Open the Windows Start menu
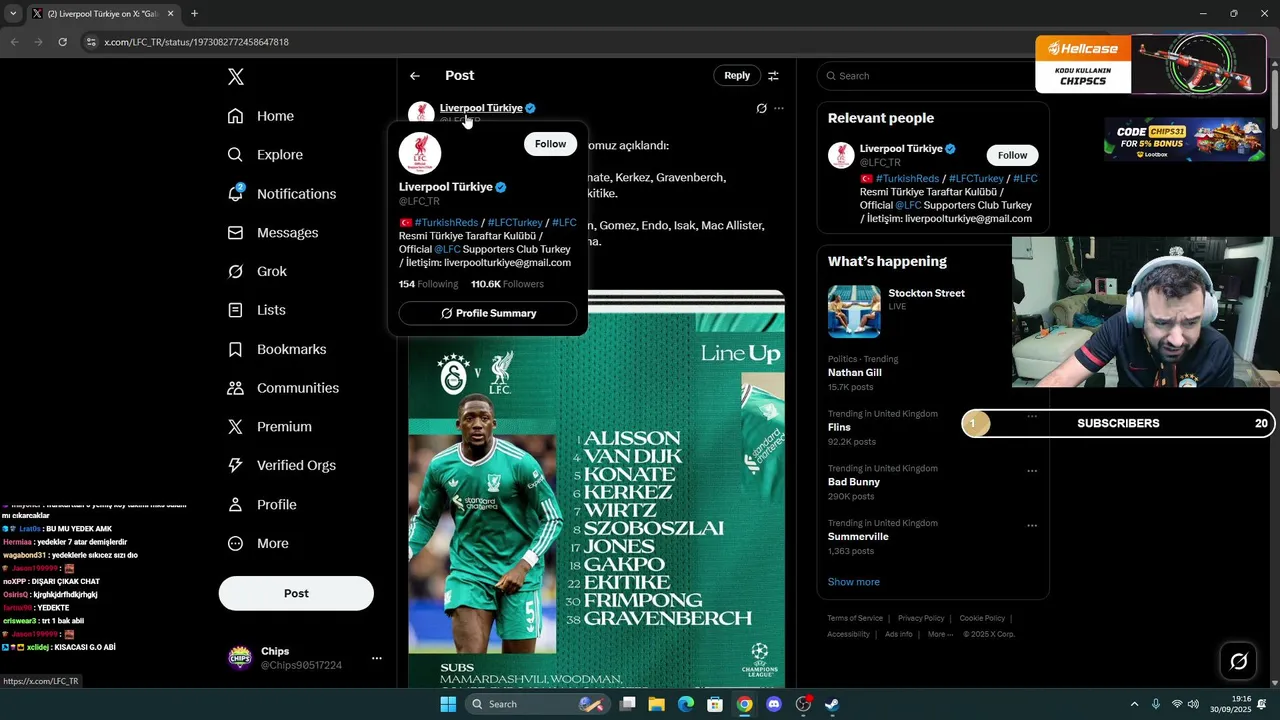Screen dimensions: 1280x720 448,704
